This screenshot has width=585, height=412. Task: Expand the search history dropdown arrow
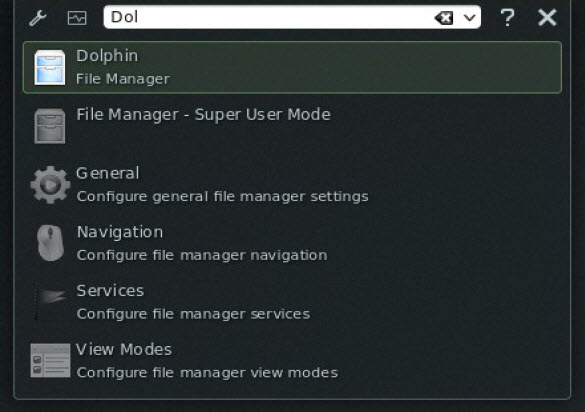(470, 18)
